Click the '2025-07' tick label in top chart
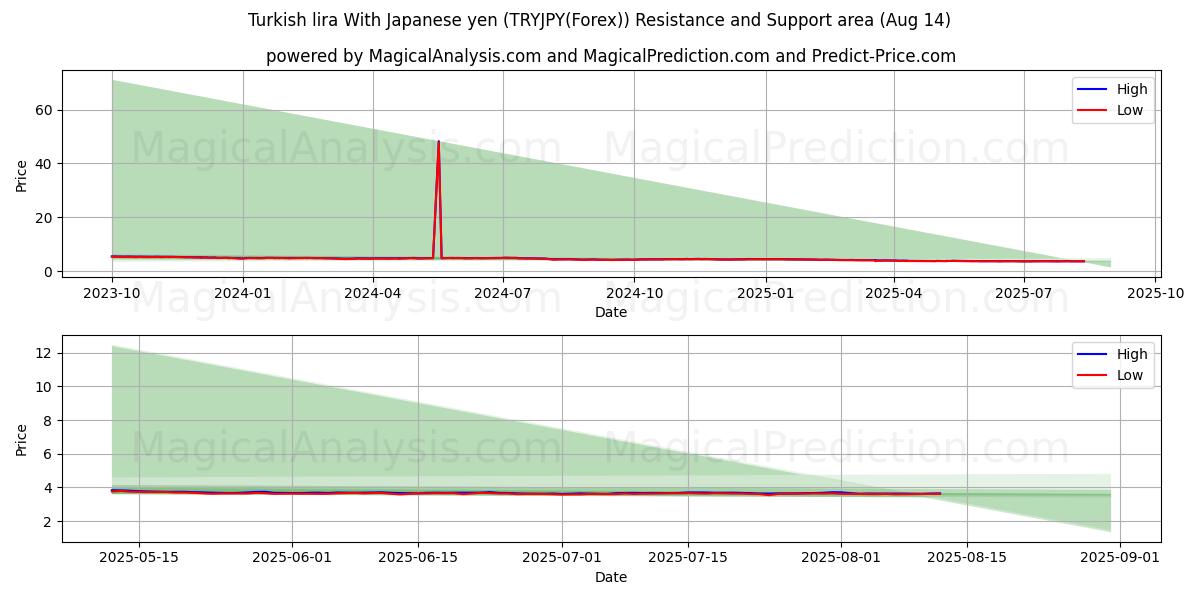 point(1026,292)
